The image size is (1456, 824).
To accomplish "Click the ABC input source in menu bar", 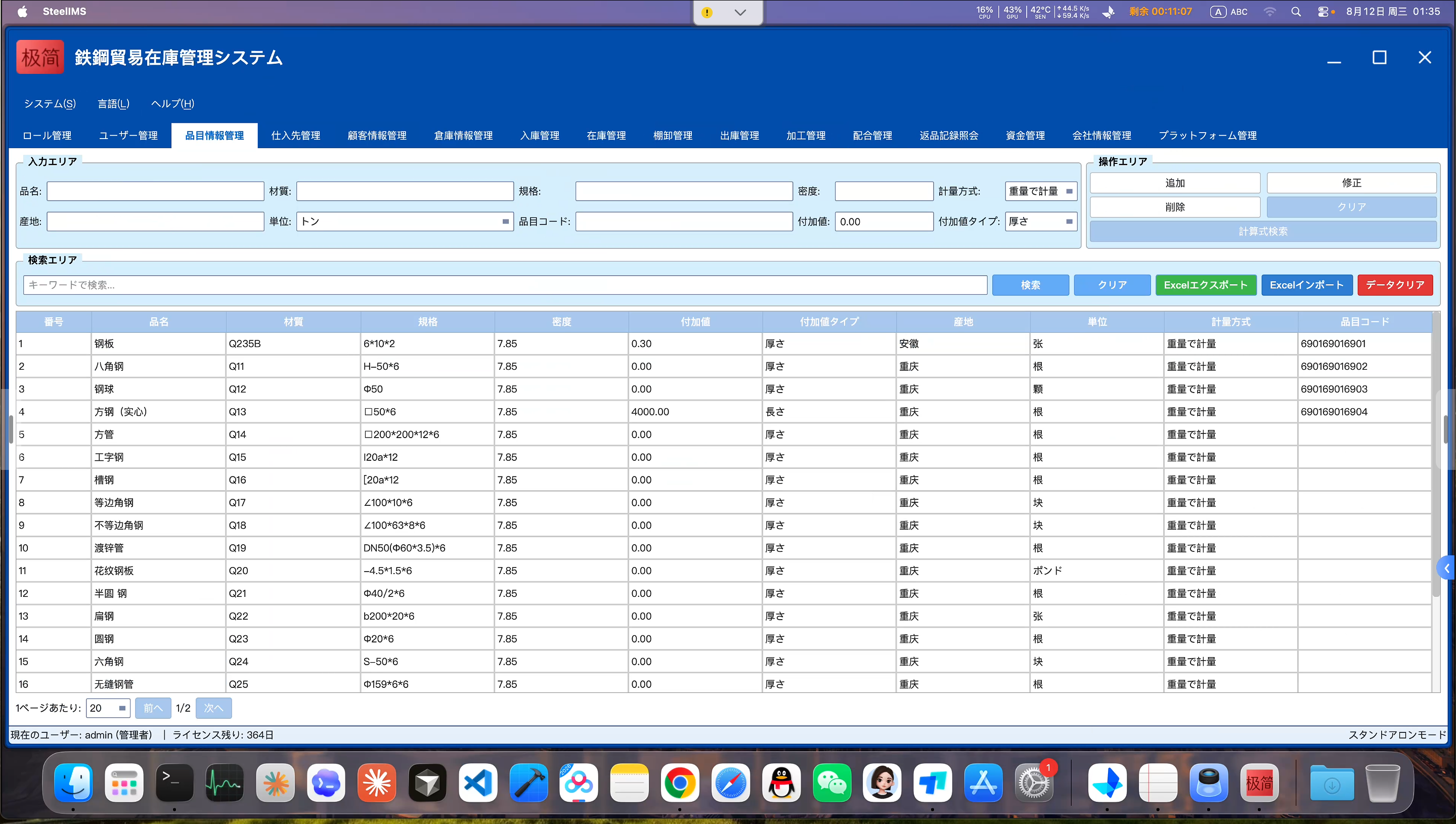I will (x=1229, y=11).
